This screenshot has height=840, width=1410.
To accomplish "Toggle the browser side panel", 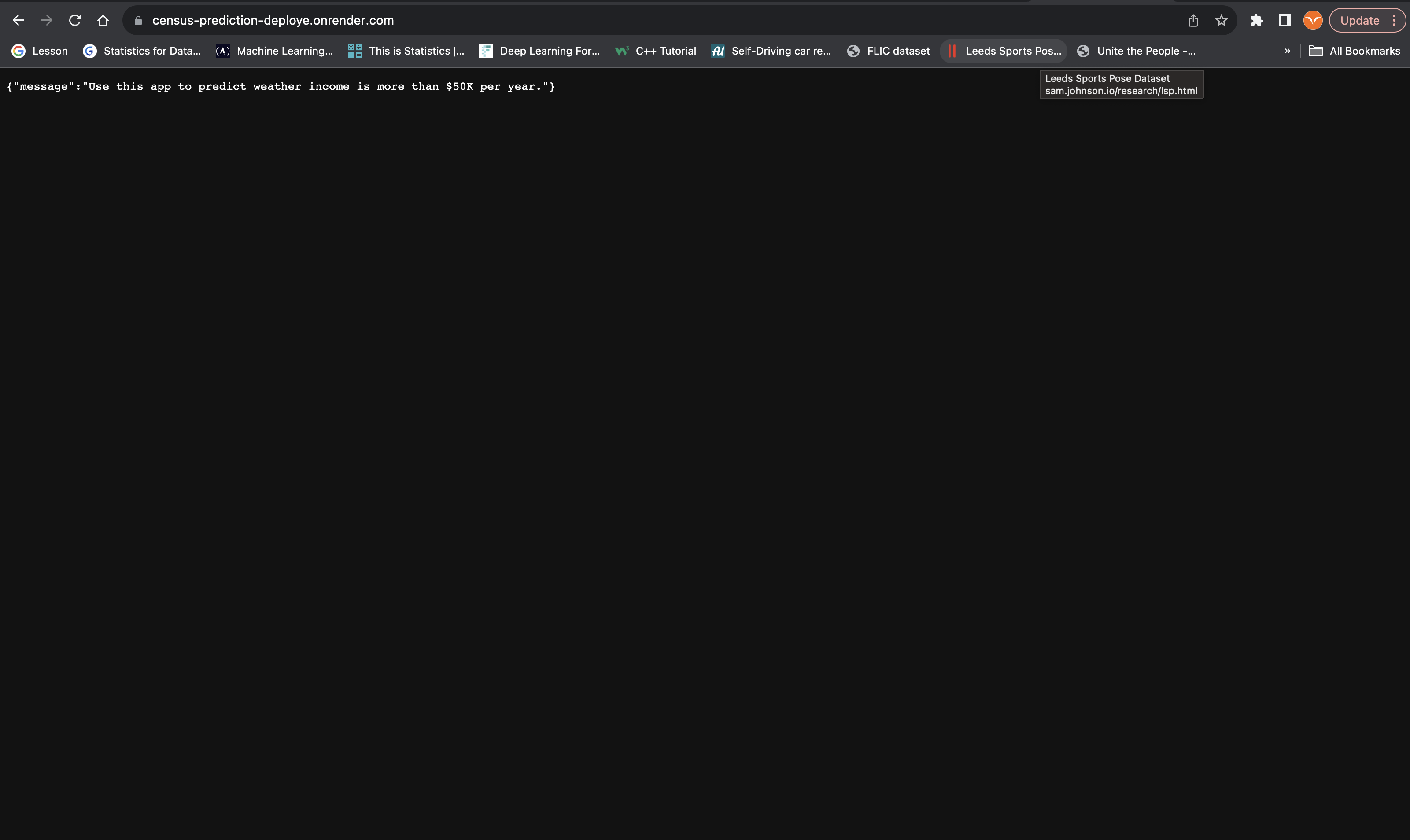I will [1285, 20].
